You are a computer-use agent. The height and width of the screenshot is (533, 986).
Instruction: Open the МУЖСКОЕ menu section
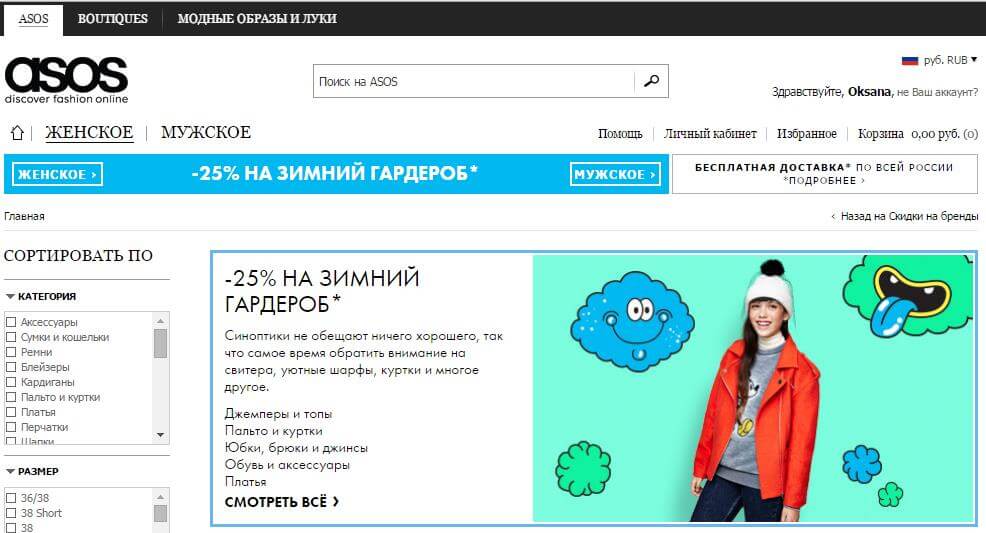pyautogui.click(x=206, y=133)
